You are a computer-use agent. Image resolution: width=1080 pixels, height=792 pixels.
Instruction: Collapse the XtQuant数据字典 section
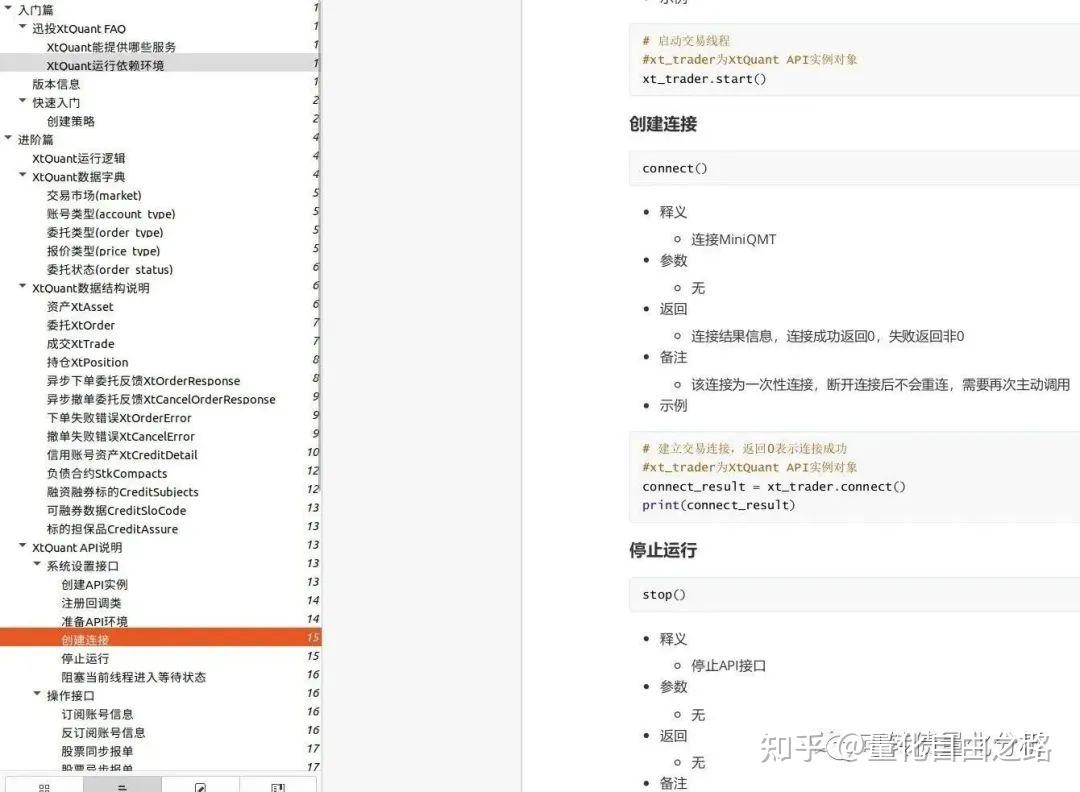[22, 176]
